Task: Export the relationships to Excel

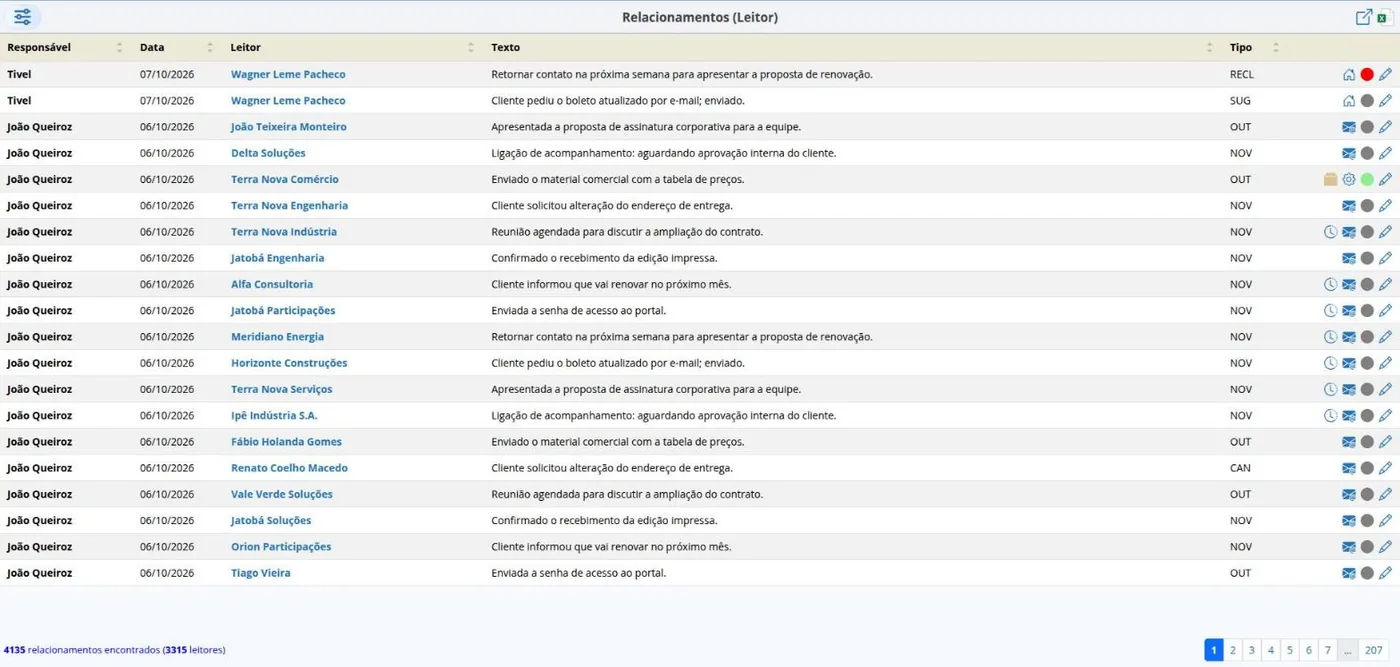Action: tap(1385, 17)
